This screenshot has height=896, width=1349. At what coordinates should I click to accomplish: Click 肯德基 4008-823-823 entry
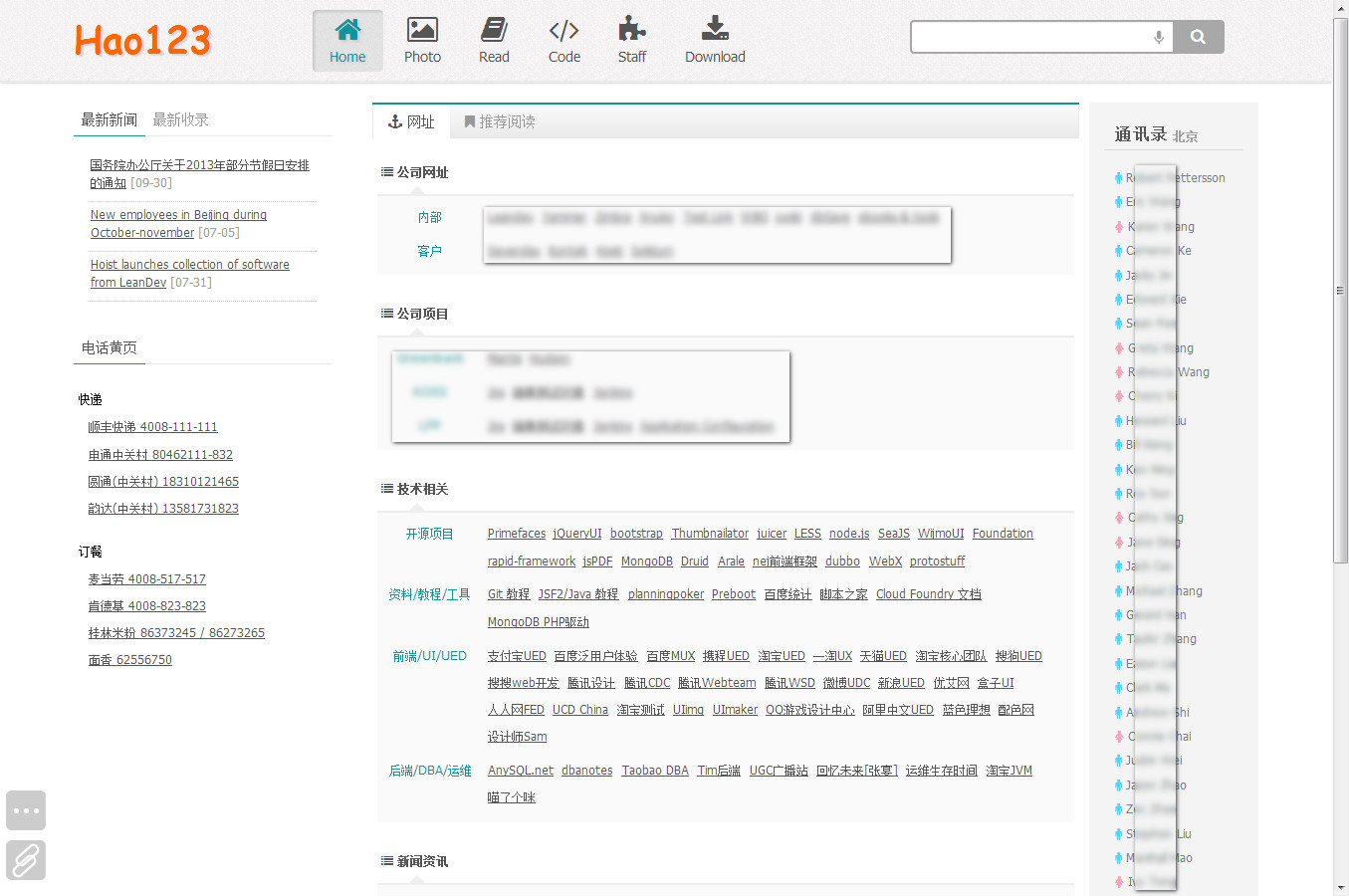[146, 606]
